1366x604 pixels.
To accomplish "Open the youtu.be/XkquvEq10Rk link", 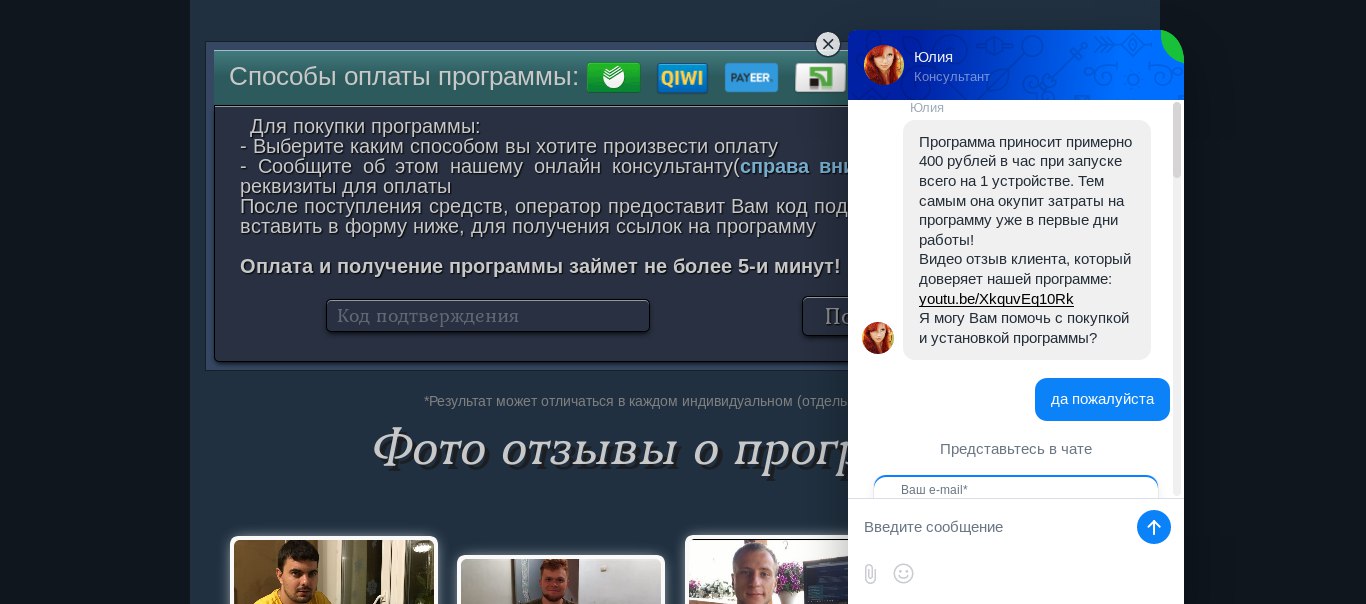I will click(996, 299).
